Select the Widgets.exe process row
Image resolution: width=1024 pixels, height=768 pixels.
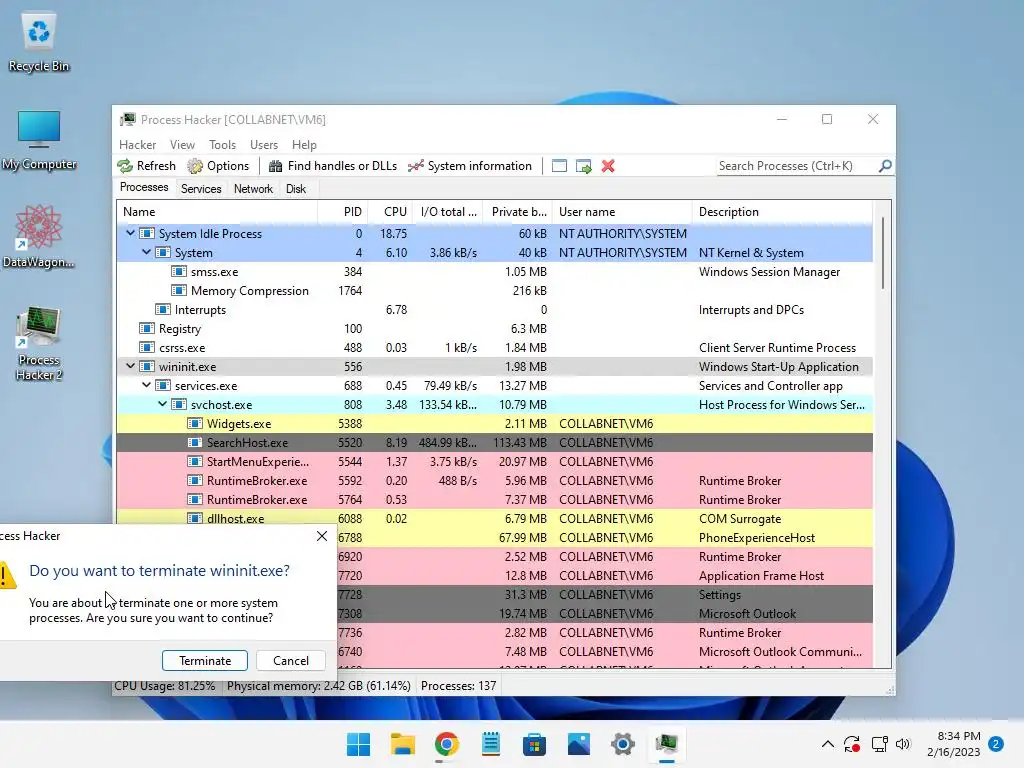494,423
